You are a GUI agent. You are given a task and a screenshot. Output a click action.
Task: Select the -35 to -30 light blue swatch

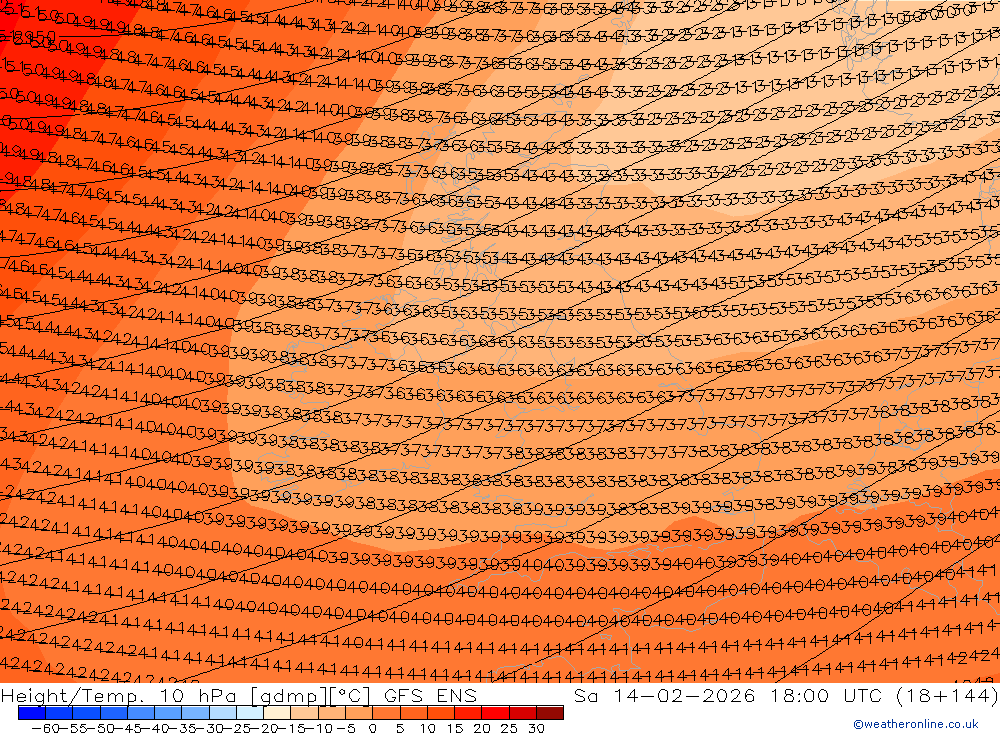pyautogui.click(x=196, y=713)
